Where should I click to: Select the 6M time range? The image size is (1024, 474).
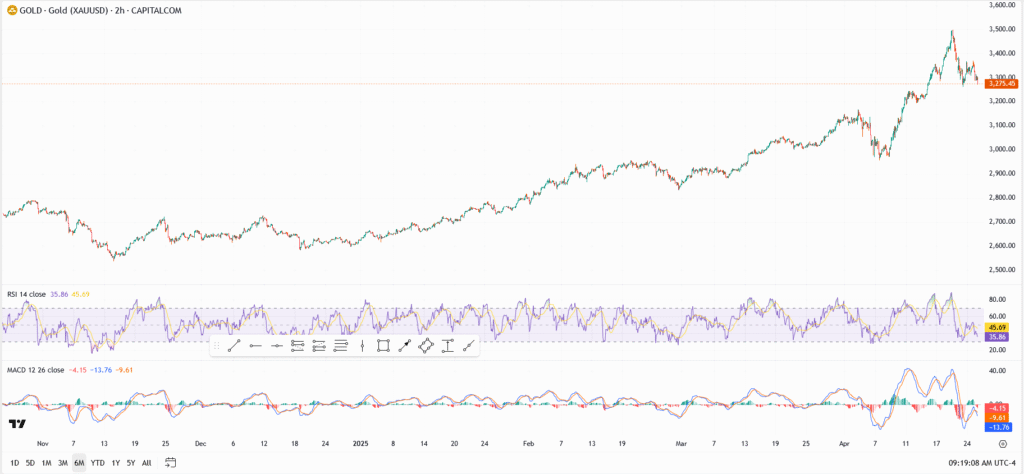[79, 463]
